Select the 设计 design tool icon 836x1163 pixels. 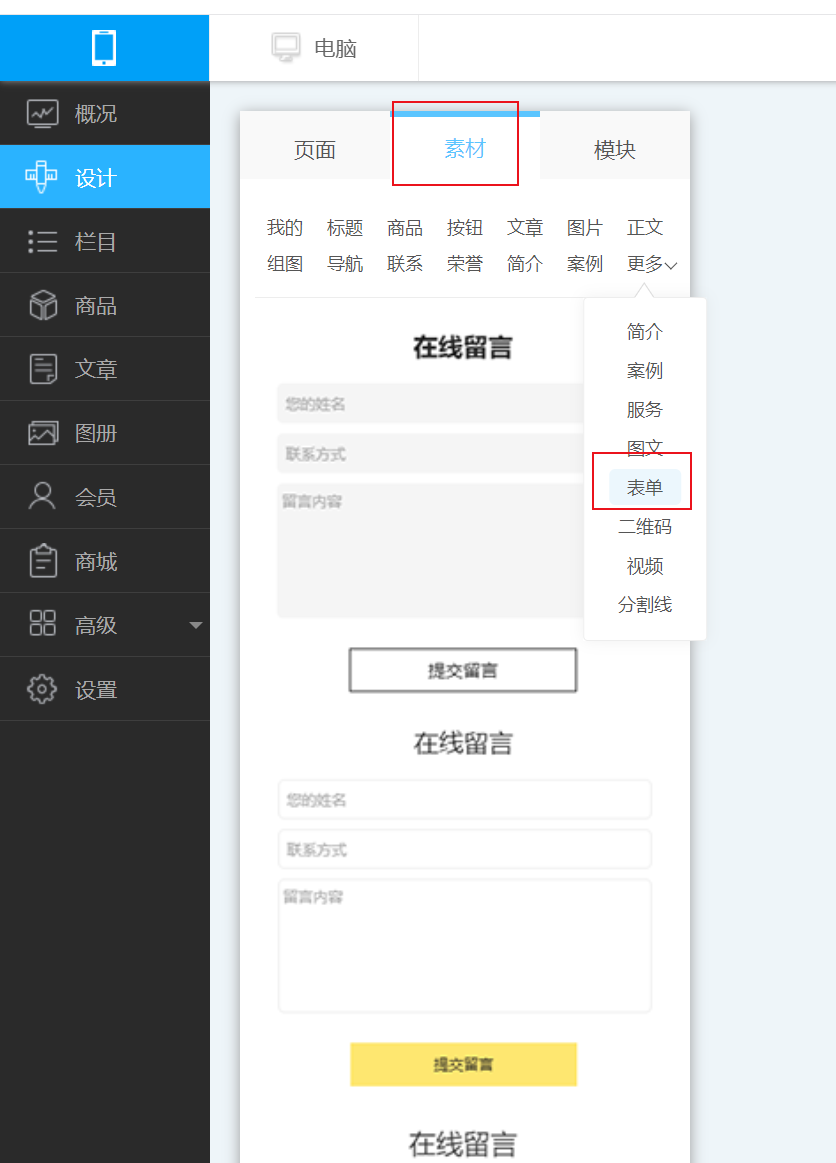(43, 177)
